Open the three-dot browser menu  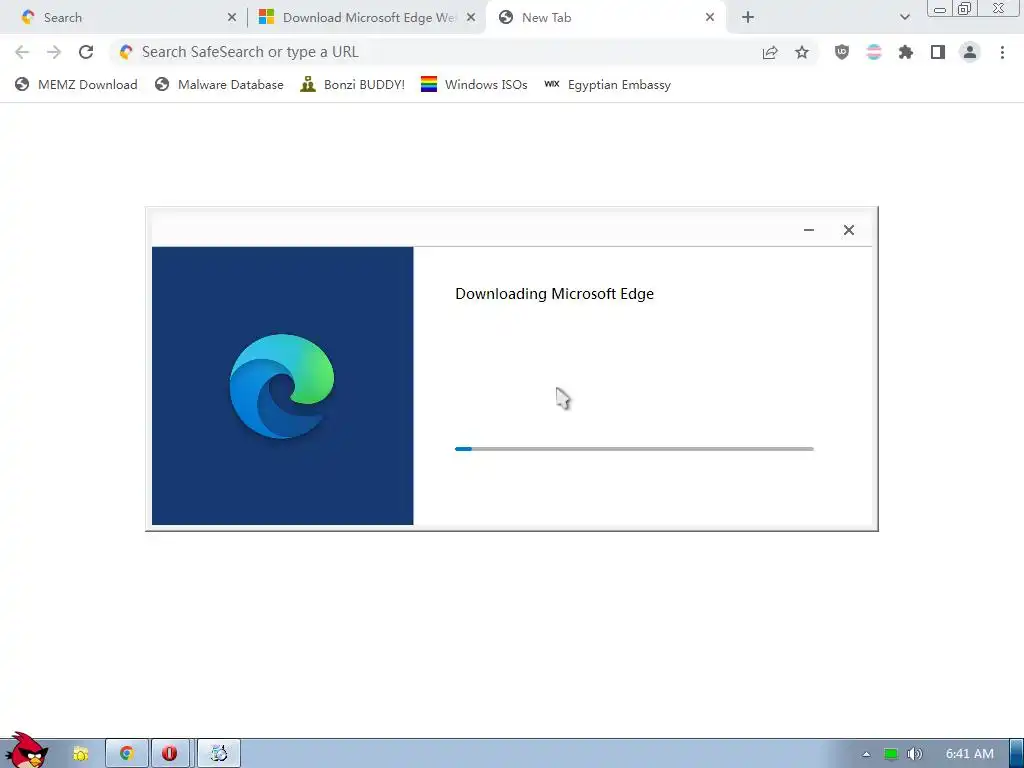(1002, 52)
